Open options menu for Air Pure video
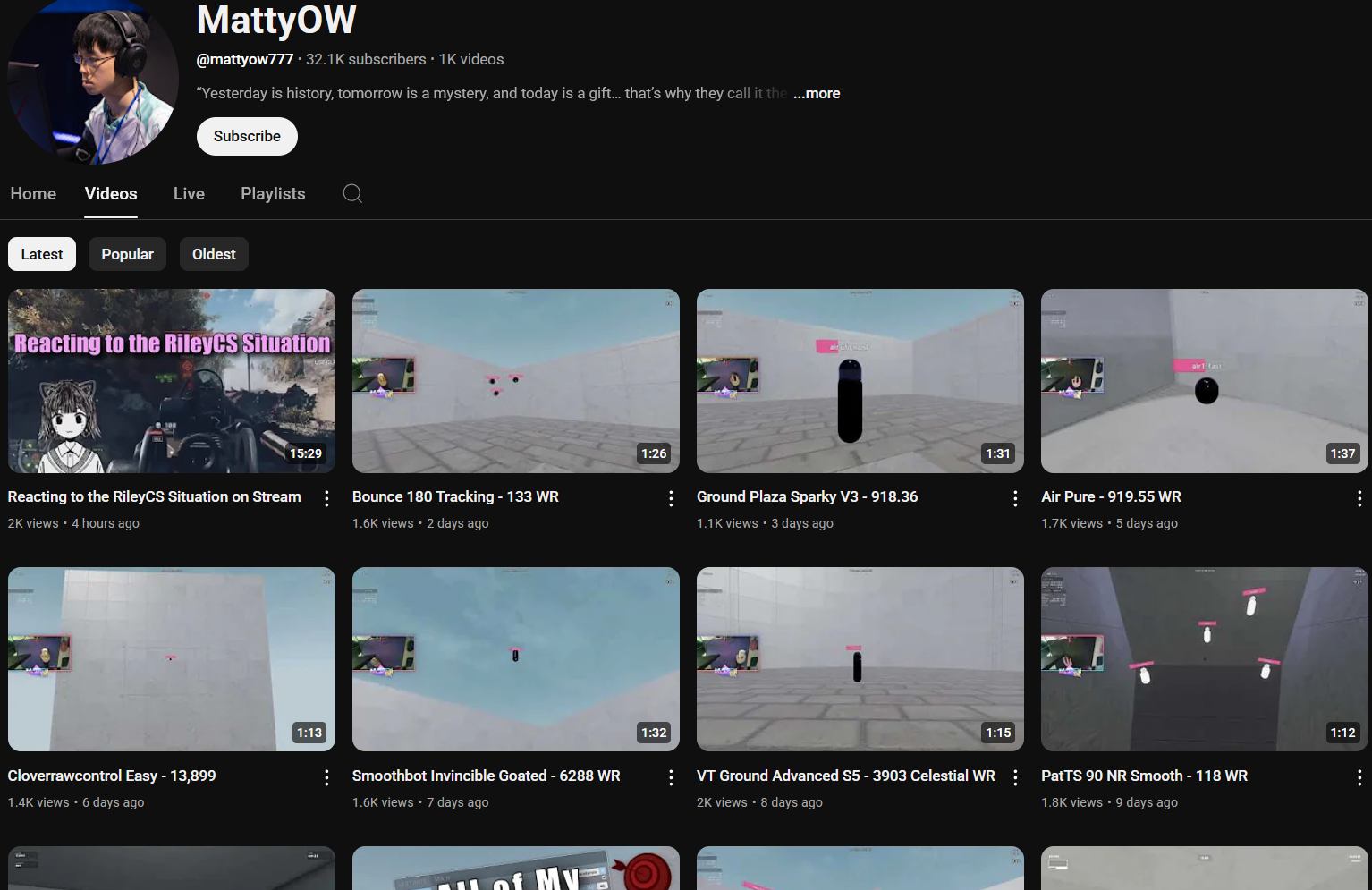Image resolution: width=1372 pixels, height=890 pixels. pos(1359,498)
